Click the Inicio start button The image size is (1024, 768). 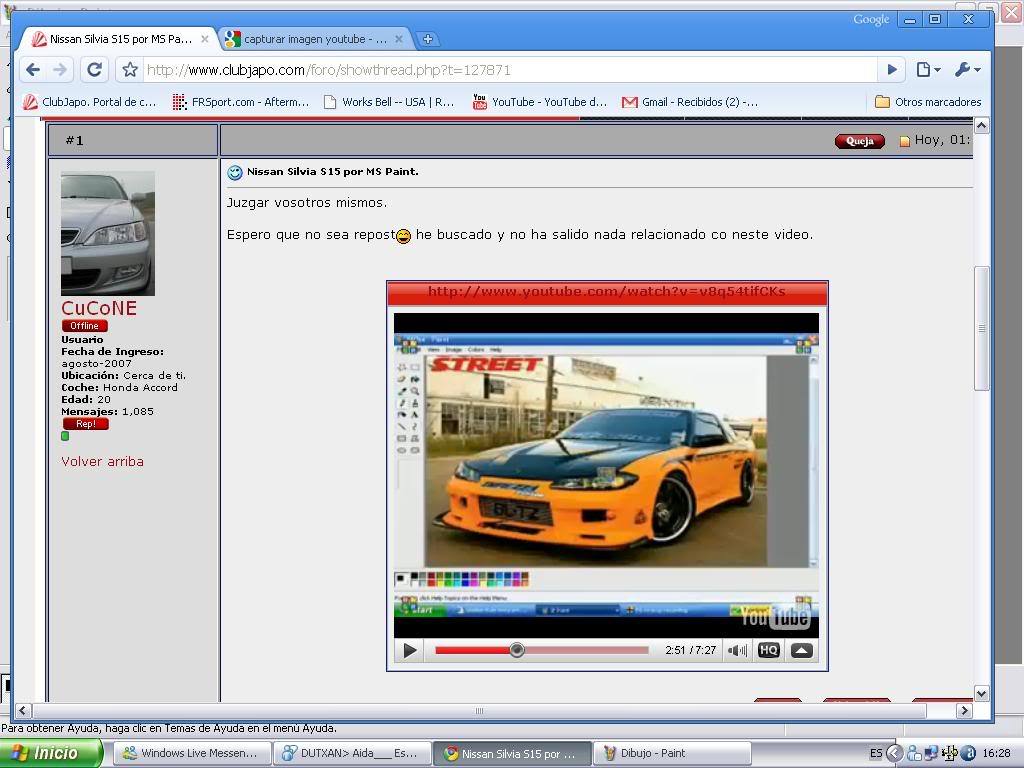[x=52, y=753]
